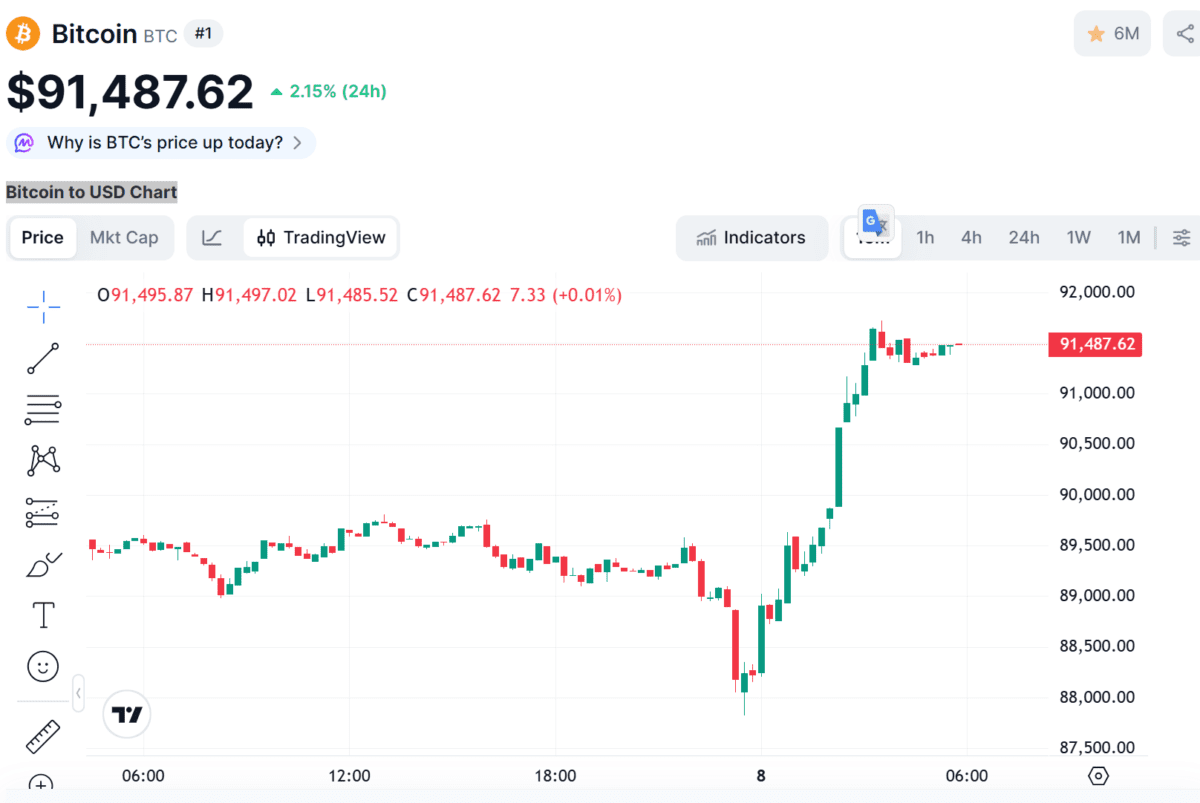This screenshot has height=803, width=1200.
Task: Open the emoji icons tool
Action: coord(43,666)
